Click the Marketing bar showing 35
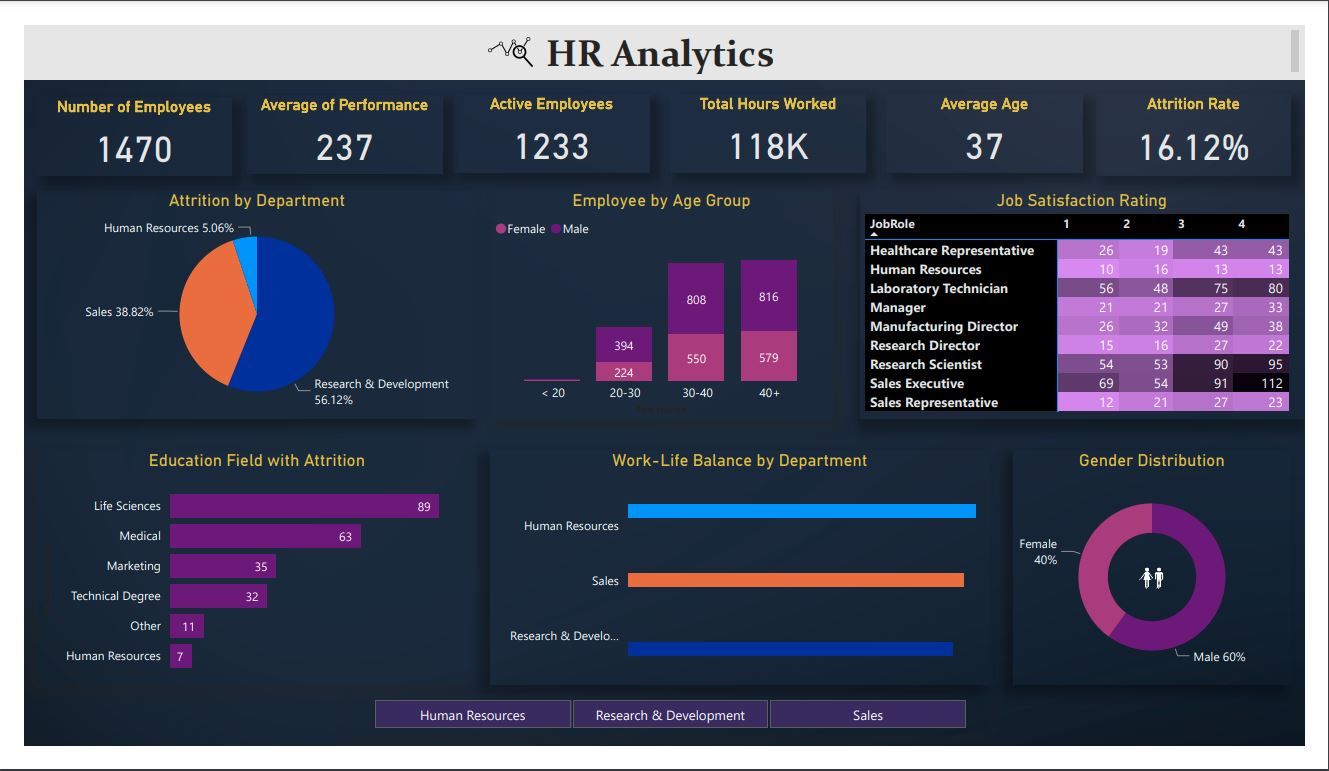The width and height of the screenshot is (1329, 771). [222, 566]
